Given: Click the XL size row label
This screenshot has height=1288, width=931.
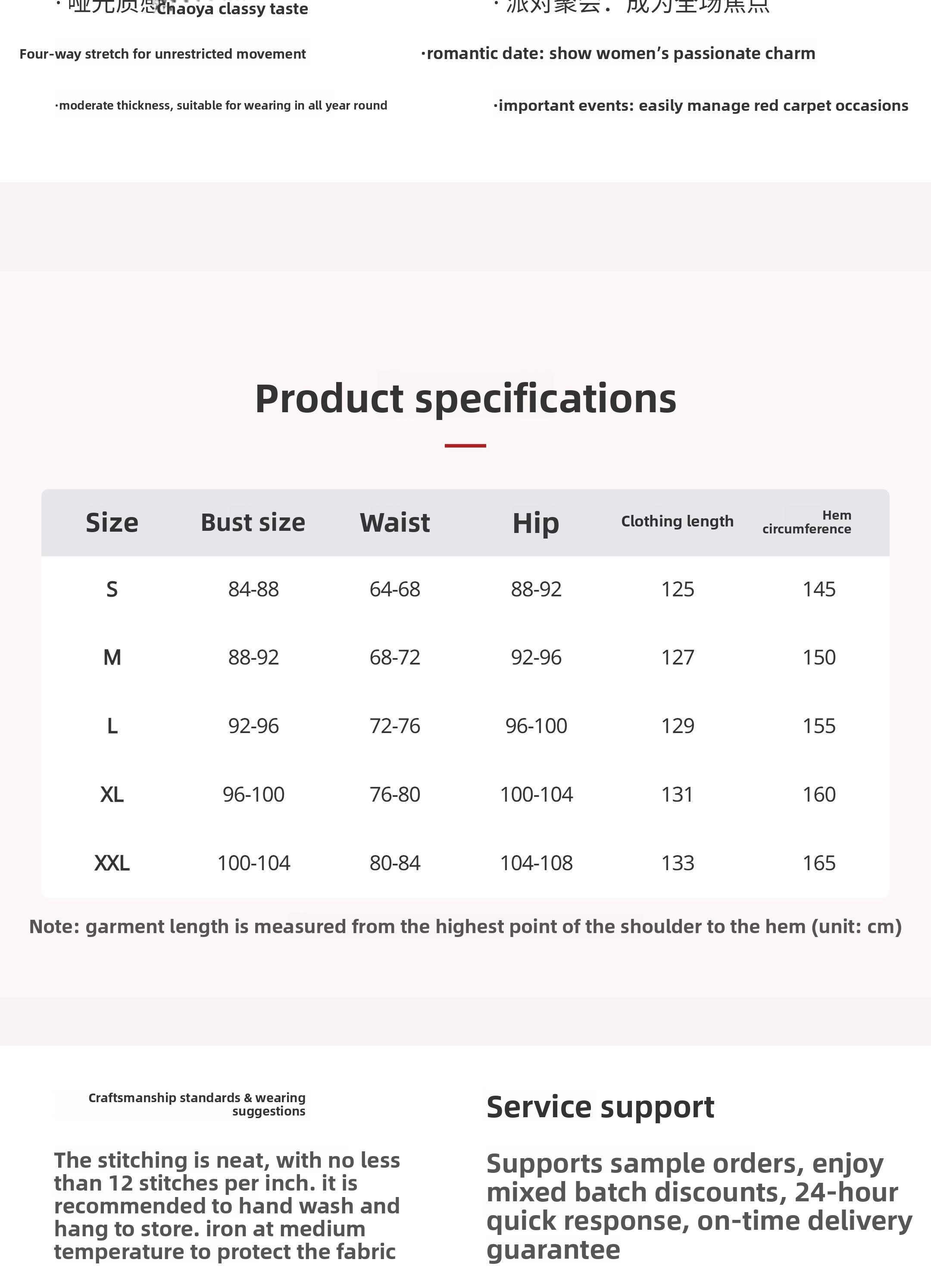Looking at the screenshot, I should click(112, 795).
